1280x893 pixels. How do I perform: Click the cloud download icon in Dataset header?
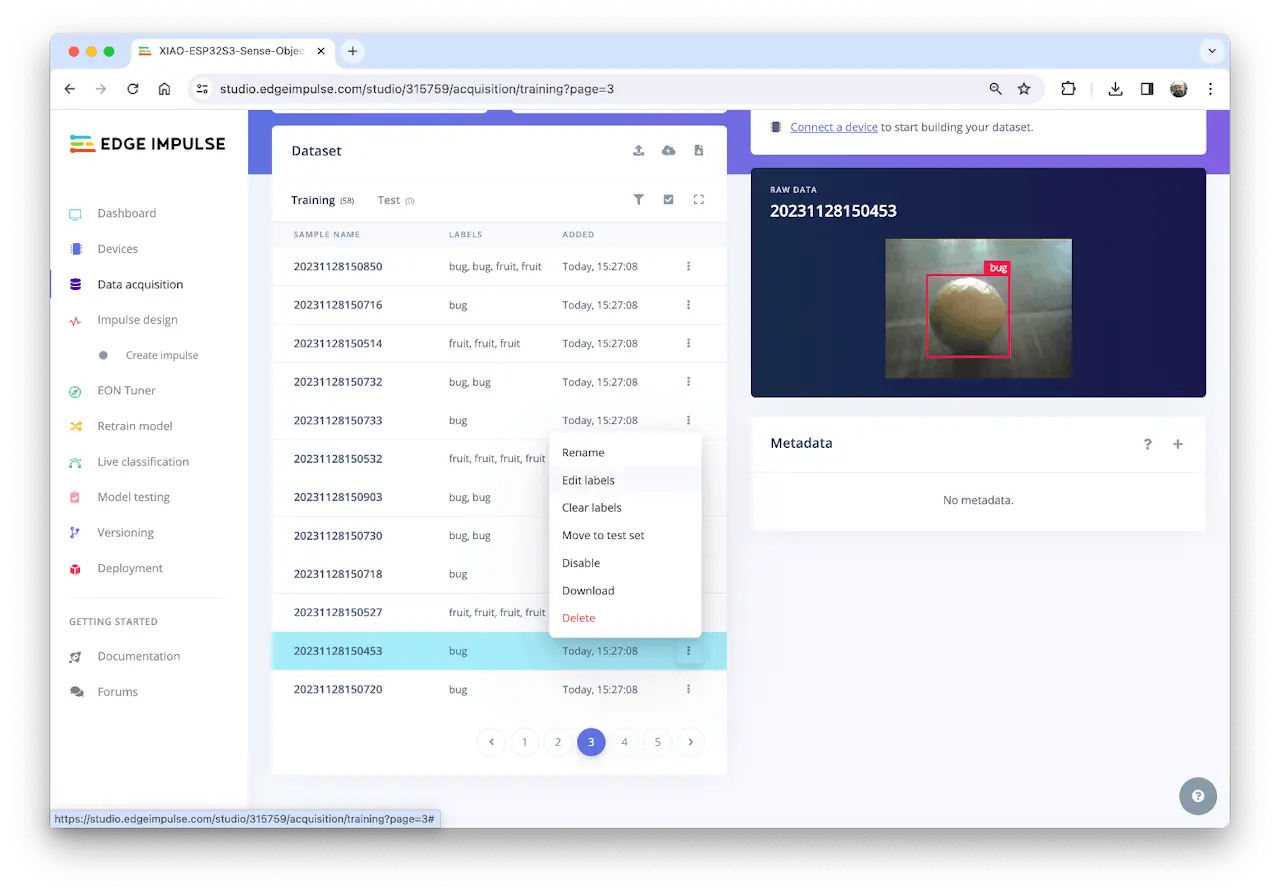click(668, 151)
